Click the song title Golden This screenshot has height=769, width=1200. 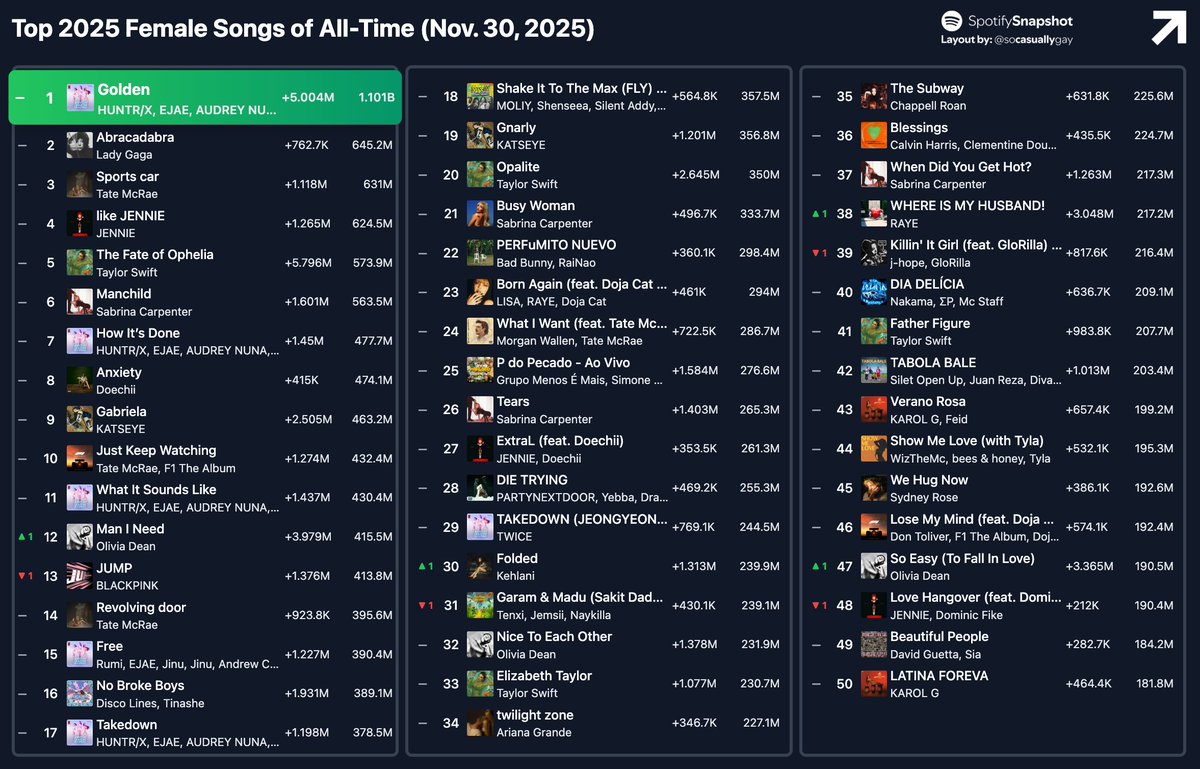[x=124, y=90]
